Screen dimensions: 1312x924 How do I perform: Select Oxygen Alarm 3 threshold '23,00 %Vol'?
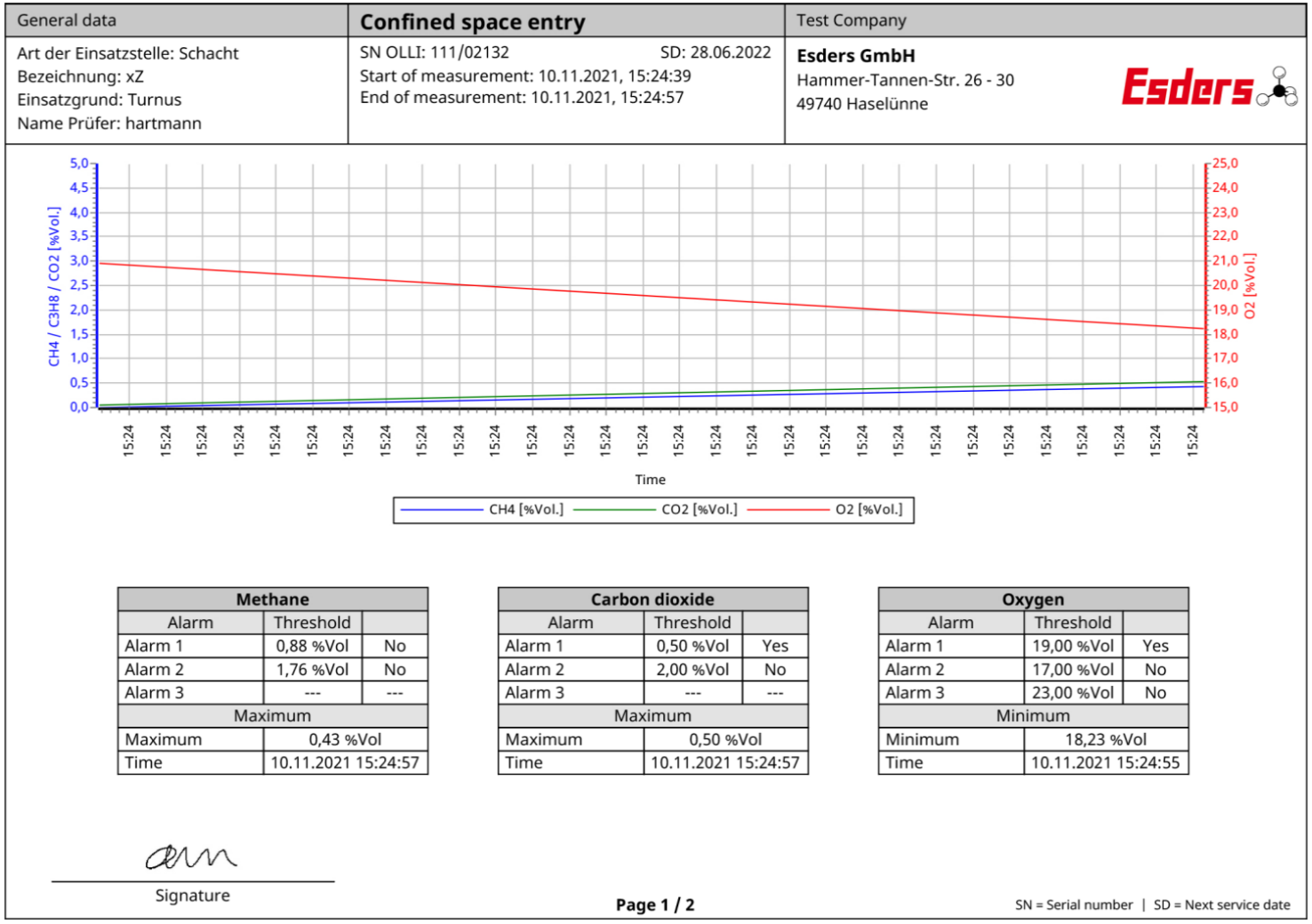point(1073,692)
